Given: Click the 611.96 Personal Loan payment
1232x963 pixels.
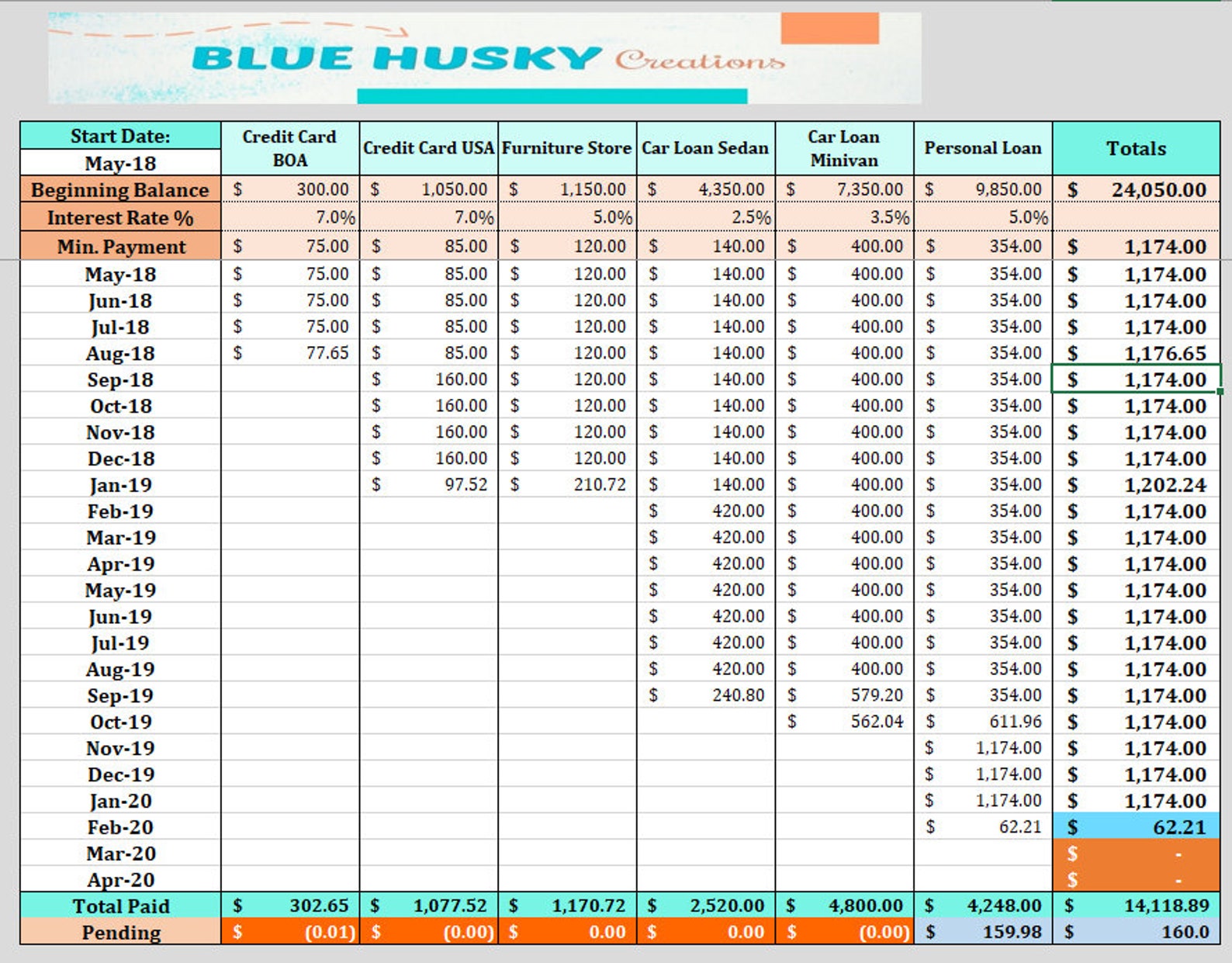Looking at the screenshot, I should click(x=983, y=722).
